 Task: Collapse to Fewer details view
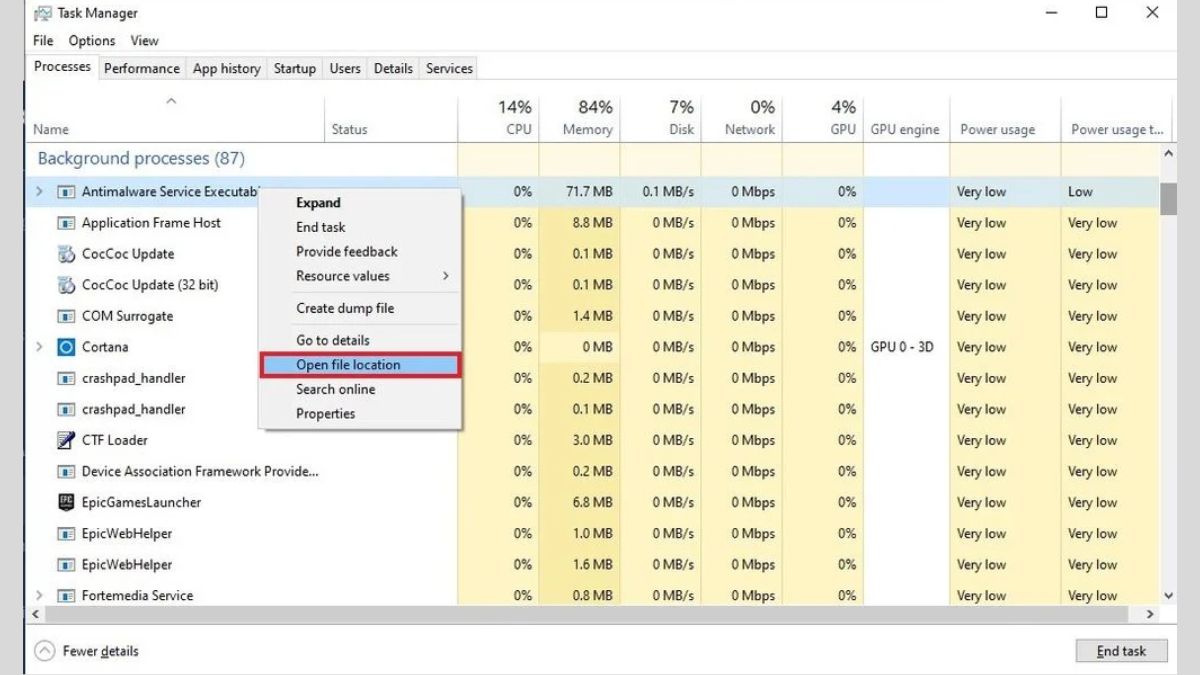[85, 650]
